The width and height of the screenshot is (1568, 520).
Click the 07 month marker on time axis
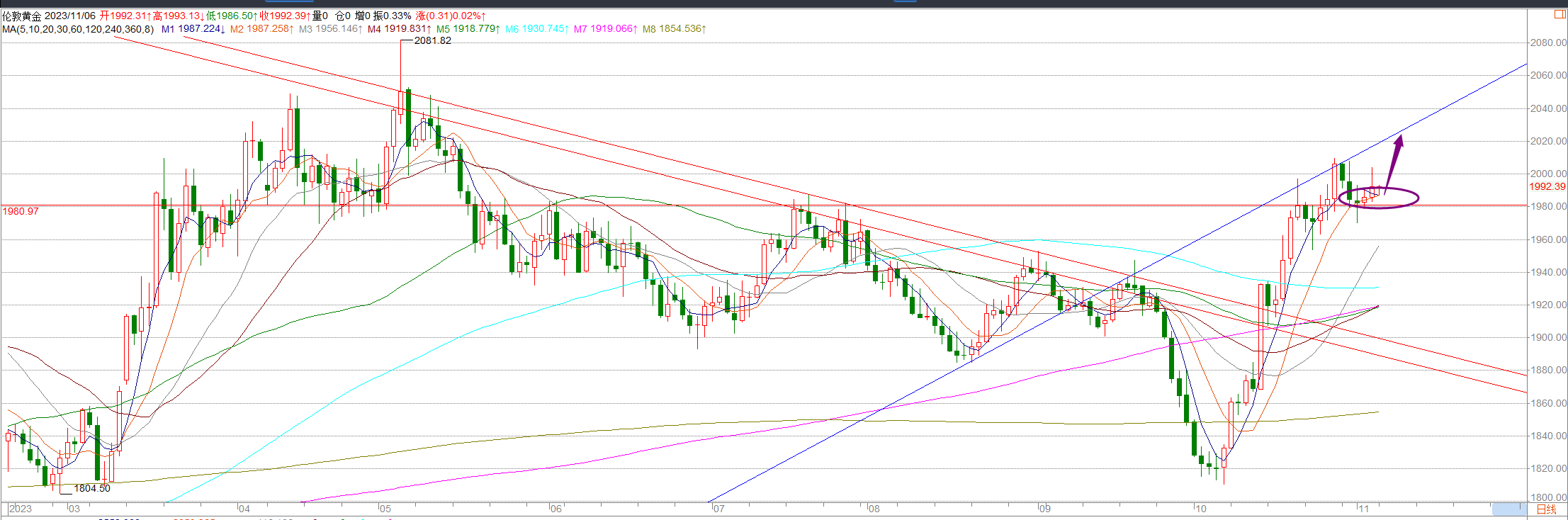(x=718, y=509)
